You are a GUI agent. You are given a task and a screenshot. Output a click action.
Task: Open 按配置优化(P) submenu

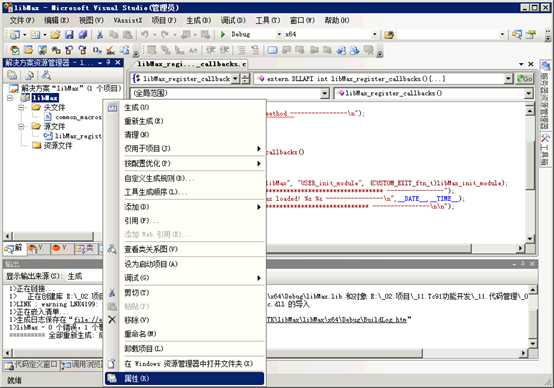tap(184, 164)
